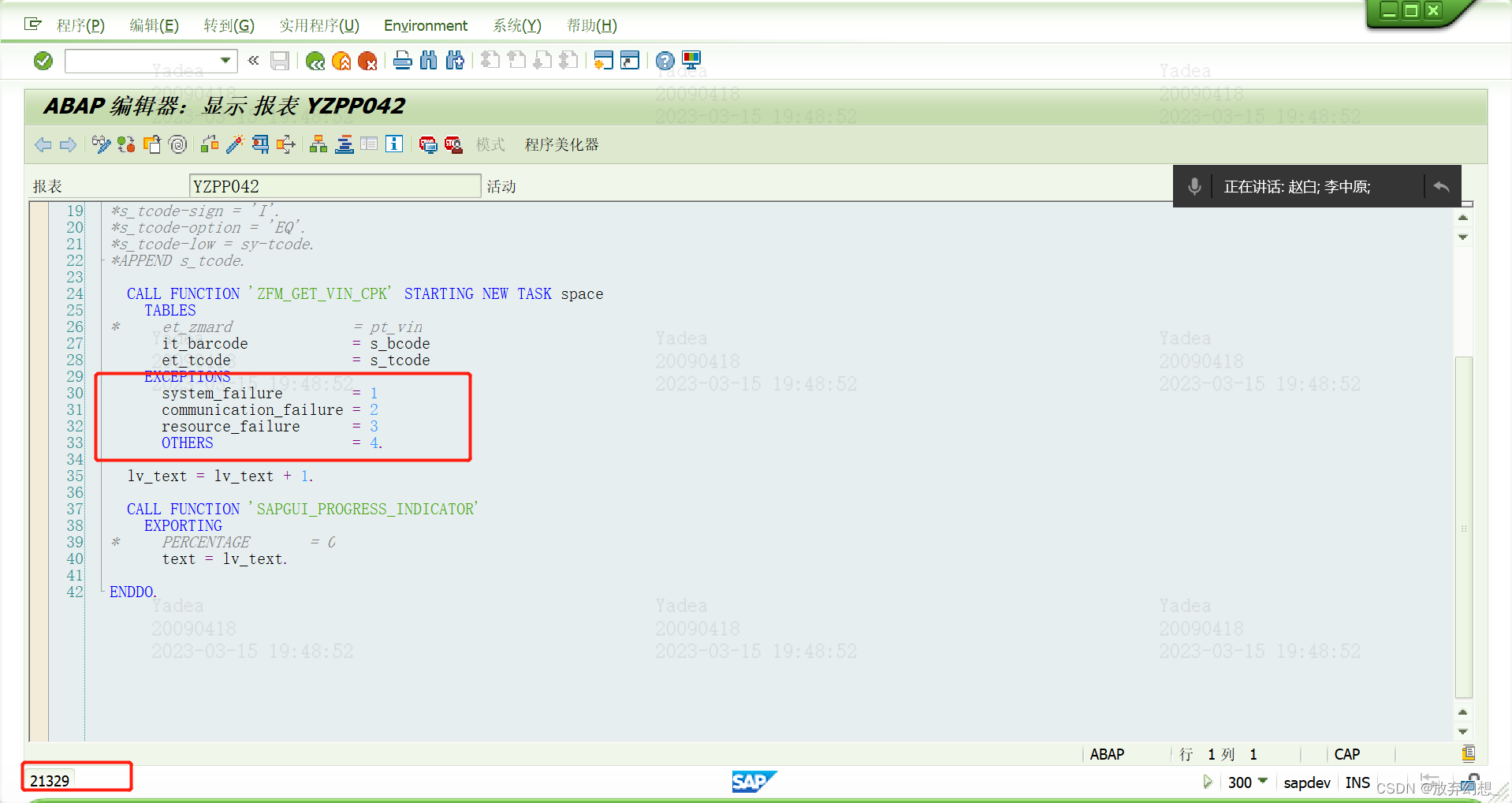
Task: Click the Find binoculars icon
Action: tap(428, 60)
